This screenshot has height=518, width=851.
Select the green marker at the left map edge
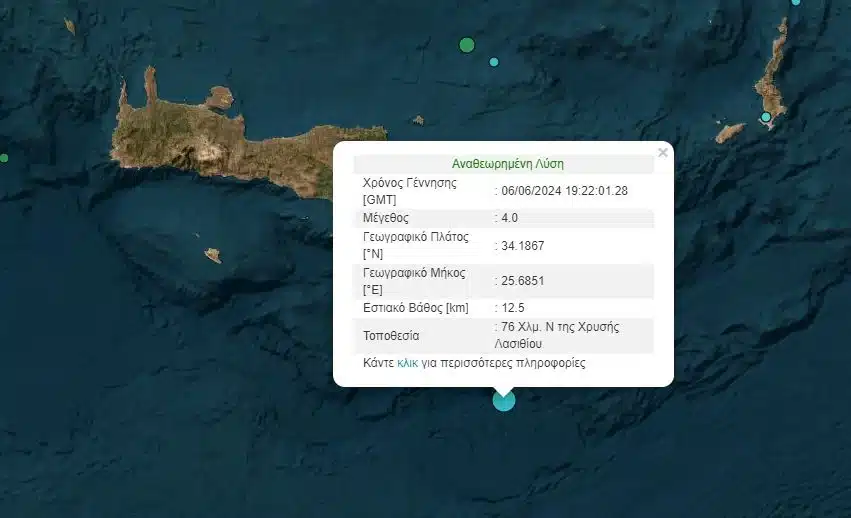4,158
